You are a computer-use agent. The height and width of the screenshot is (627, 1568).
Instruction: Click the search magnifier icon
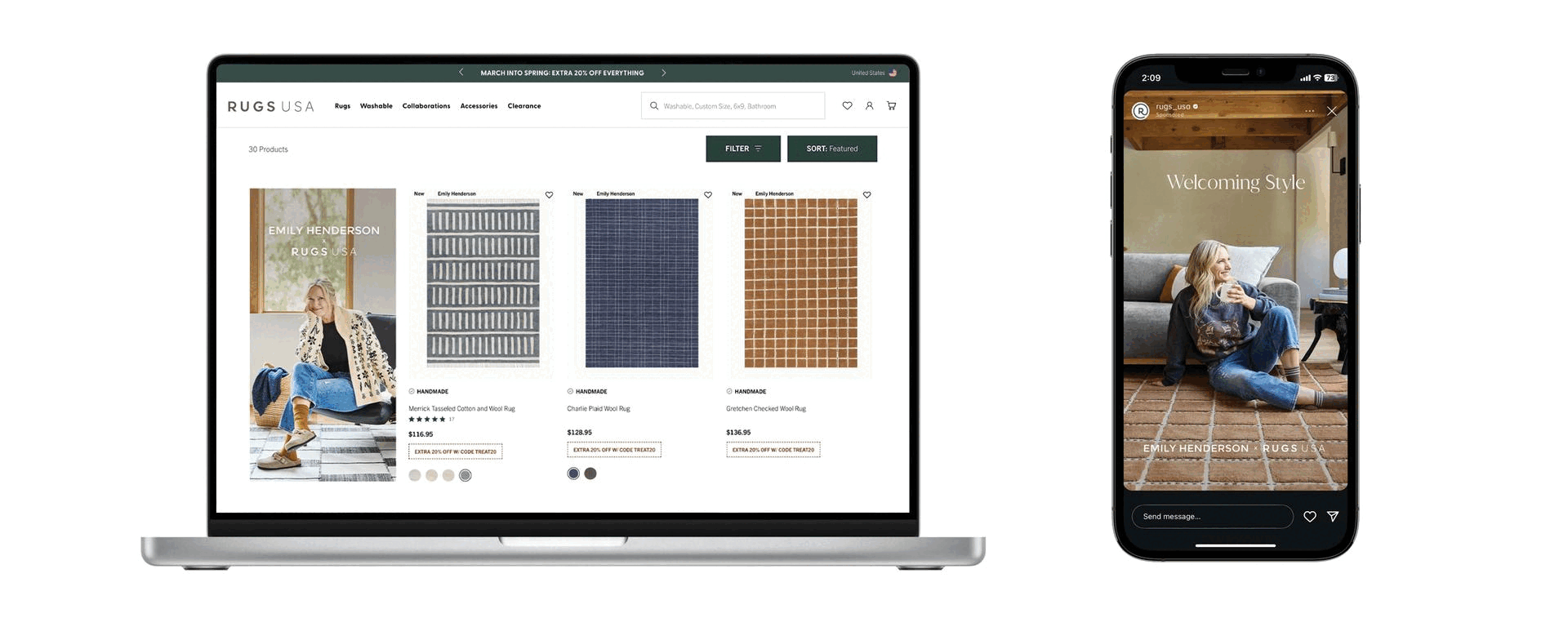click(x=654, y=106)
